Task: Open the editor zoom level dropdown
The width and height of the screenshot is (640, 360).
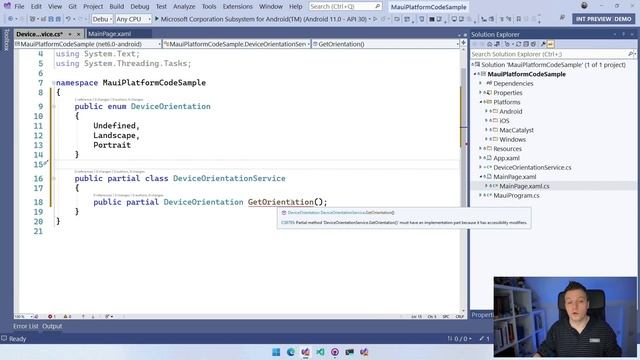Action: (23, 316)
